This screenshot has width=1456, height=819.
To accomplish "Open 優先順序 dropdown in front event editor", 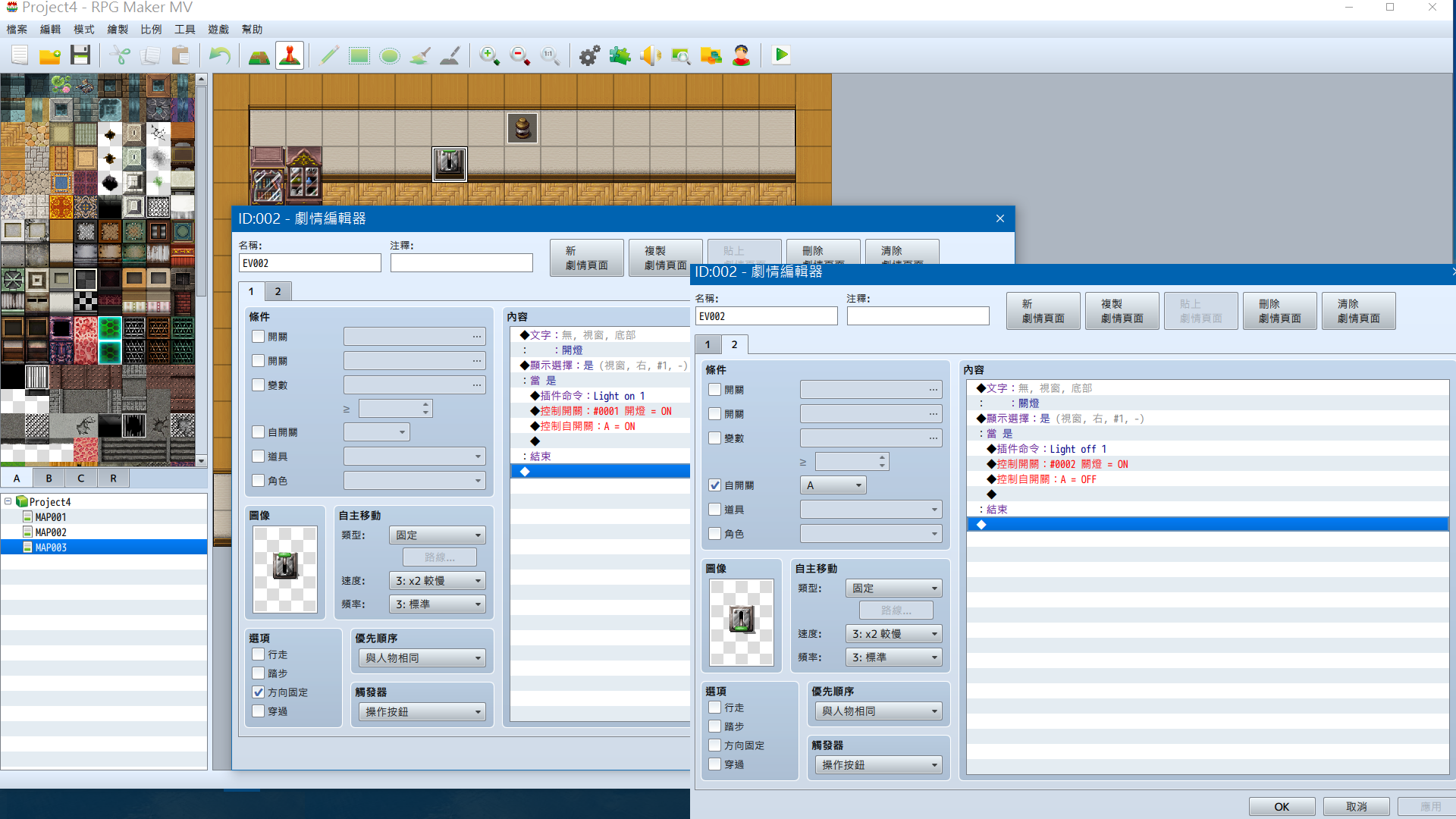I will (879, 711).
